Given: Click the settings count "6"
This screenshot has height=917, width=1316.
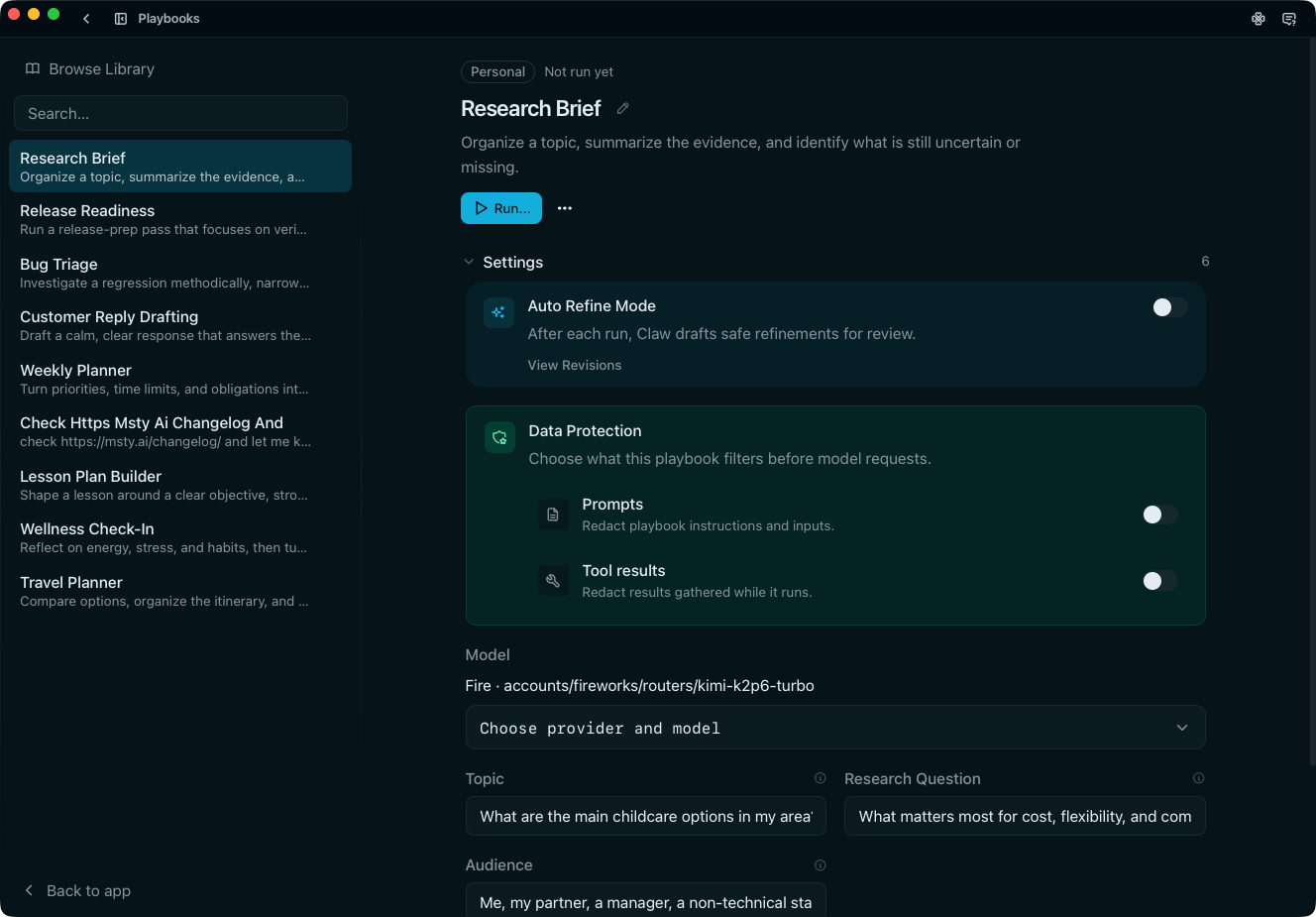Looking at the screenshot, I should [x=1205, y=262].
